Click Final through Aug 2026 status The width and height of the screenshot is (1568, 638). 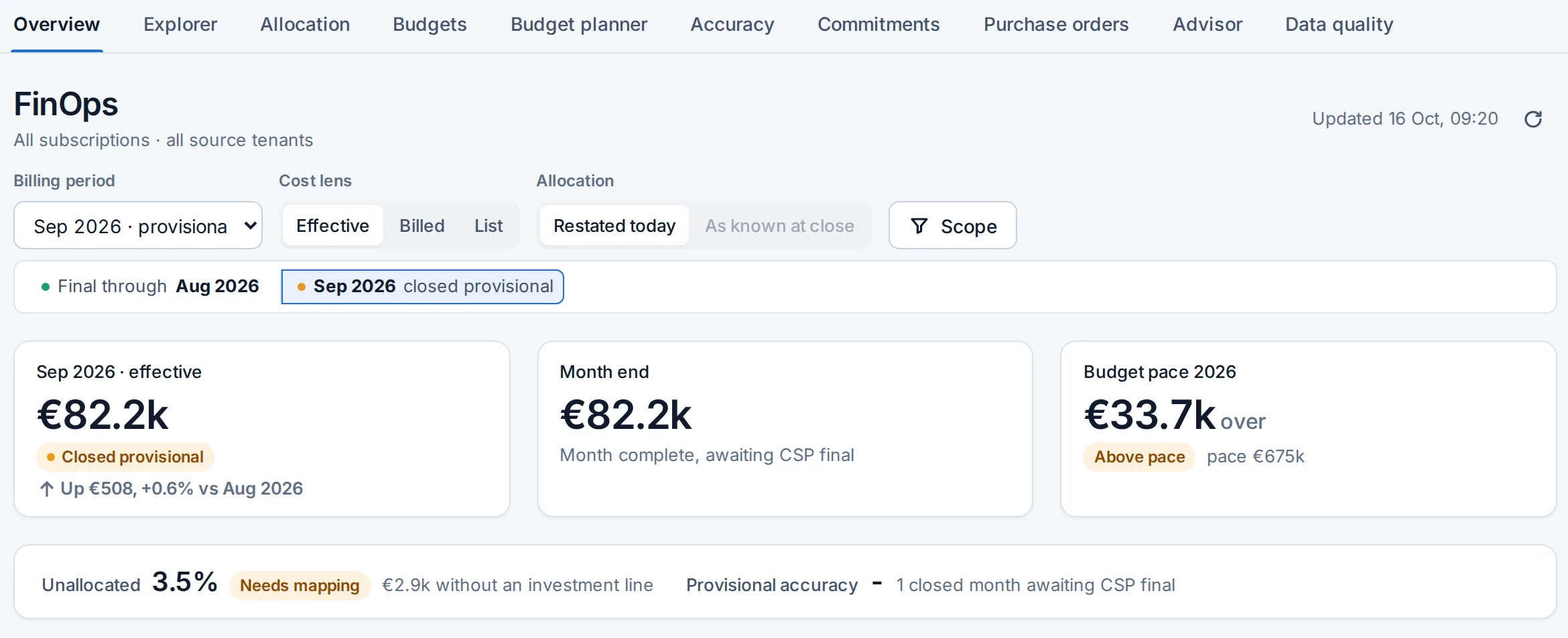coord(150,287)
